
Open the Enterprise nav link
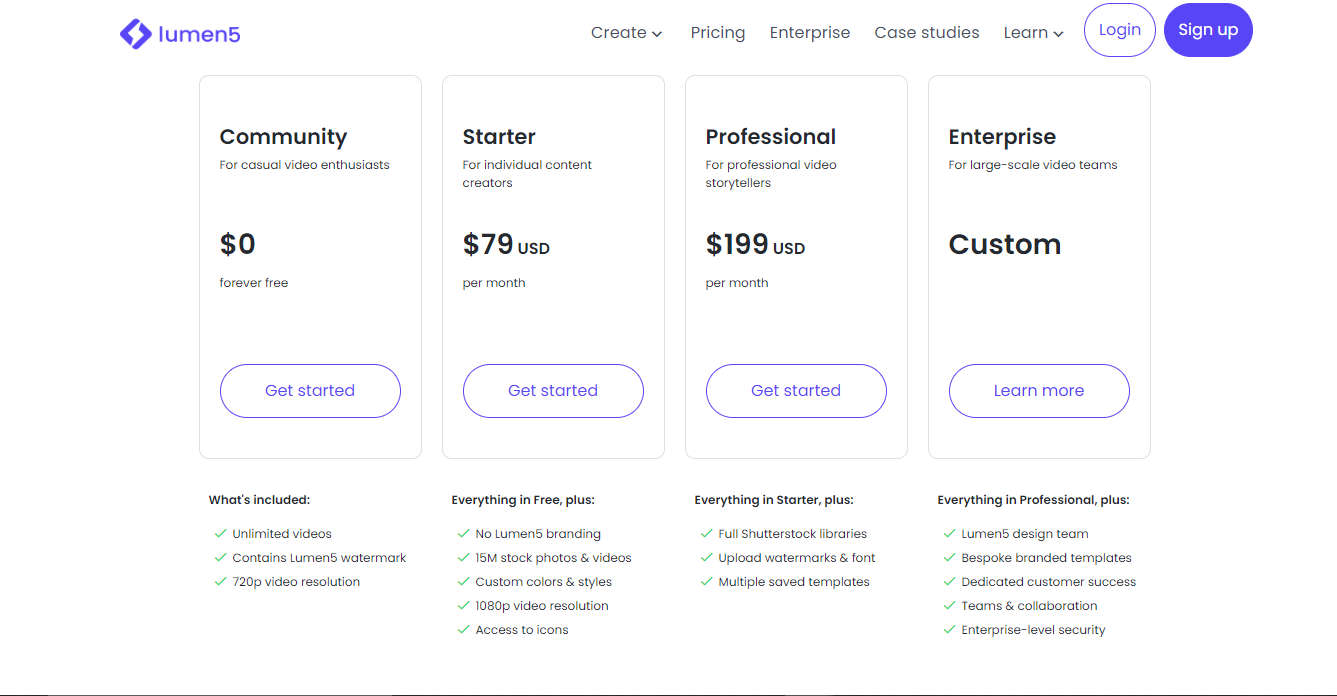click(810, 33)
